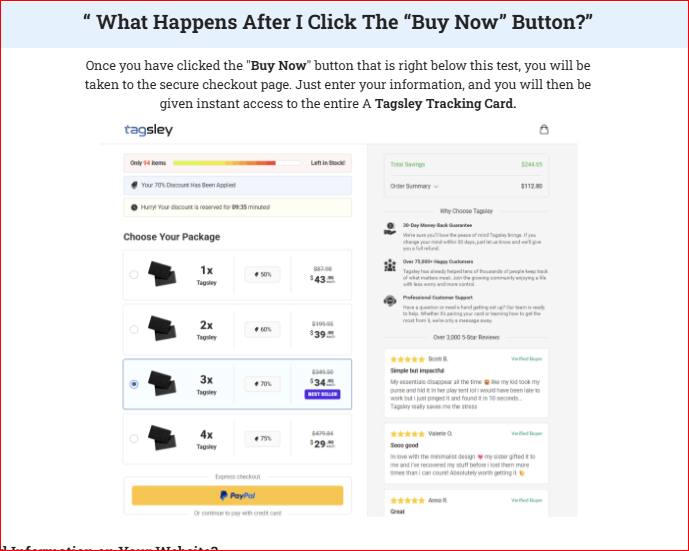This screenshot has height=551, width=689.
Task: Click the discount tag icon
Action: click(134, 185)
